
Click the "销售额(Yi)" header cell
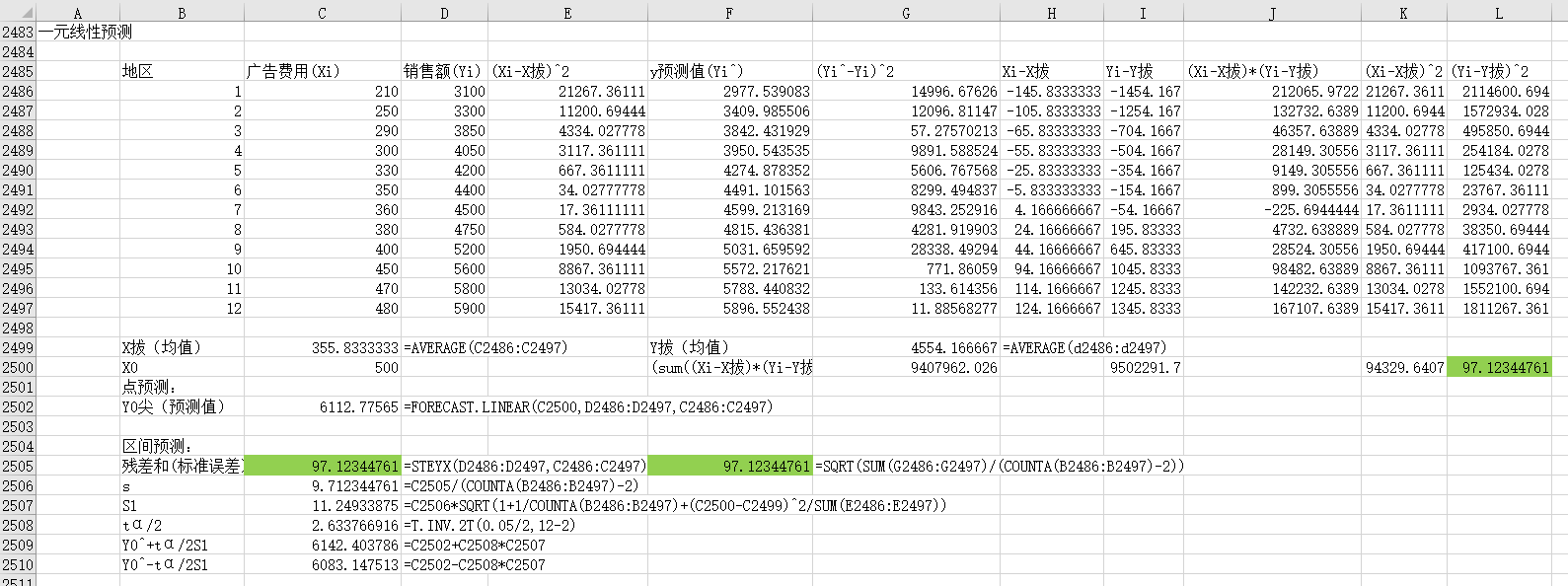pyautogui.click(x=443, y=71)
